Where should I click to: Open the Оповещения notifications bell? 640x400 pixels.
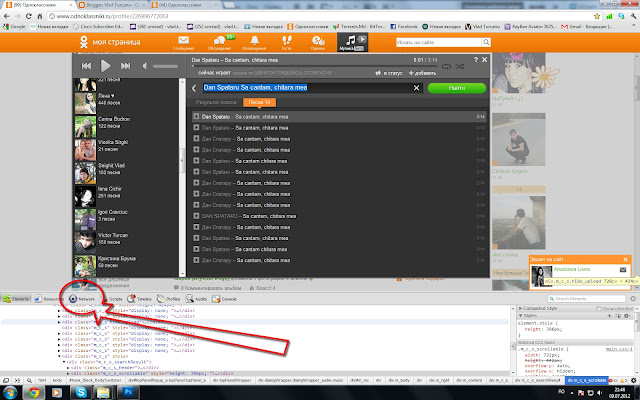pyautogui.click(x=254, y=42)
